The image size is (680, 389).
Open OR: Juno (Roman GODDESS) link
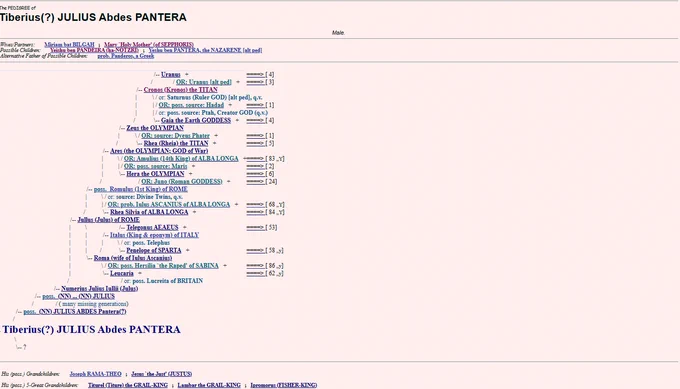pos(181,182)
